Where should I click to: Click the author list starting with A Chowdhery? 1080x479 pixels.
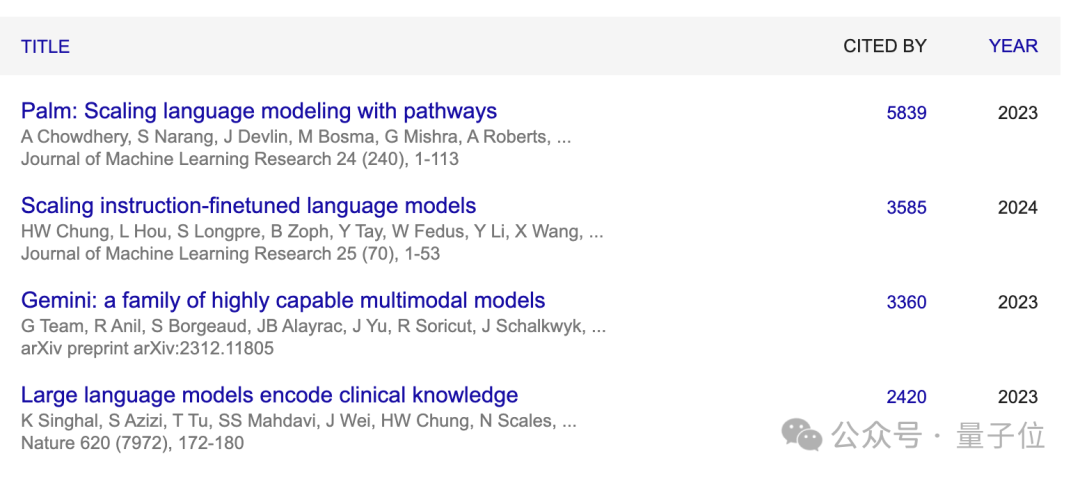296,137
